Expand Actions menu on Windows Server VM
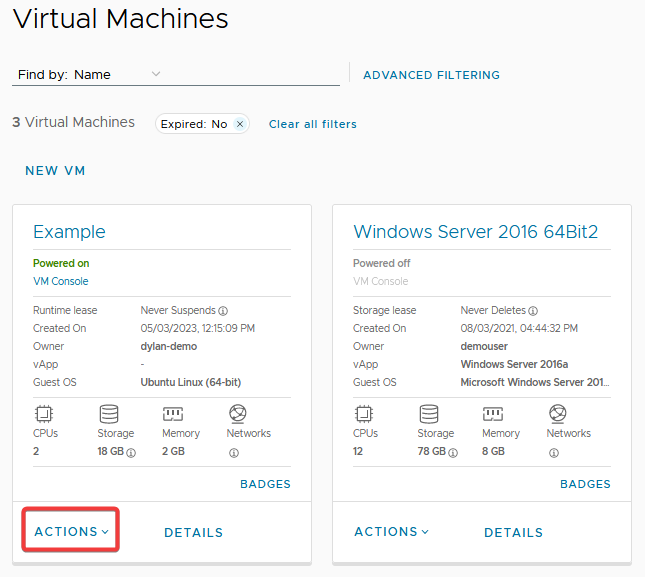 pos(391,532)
